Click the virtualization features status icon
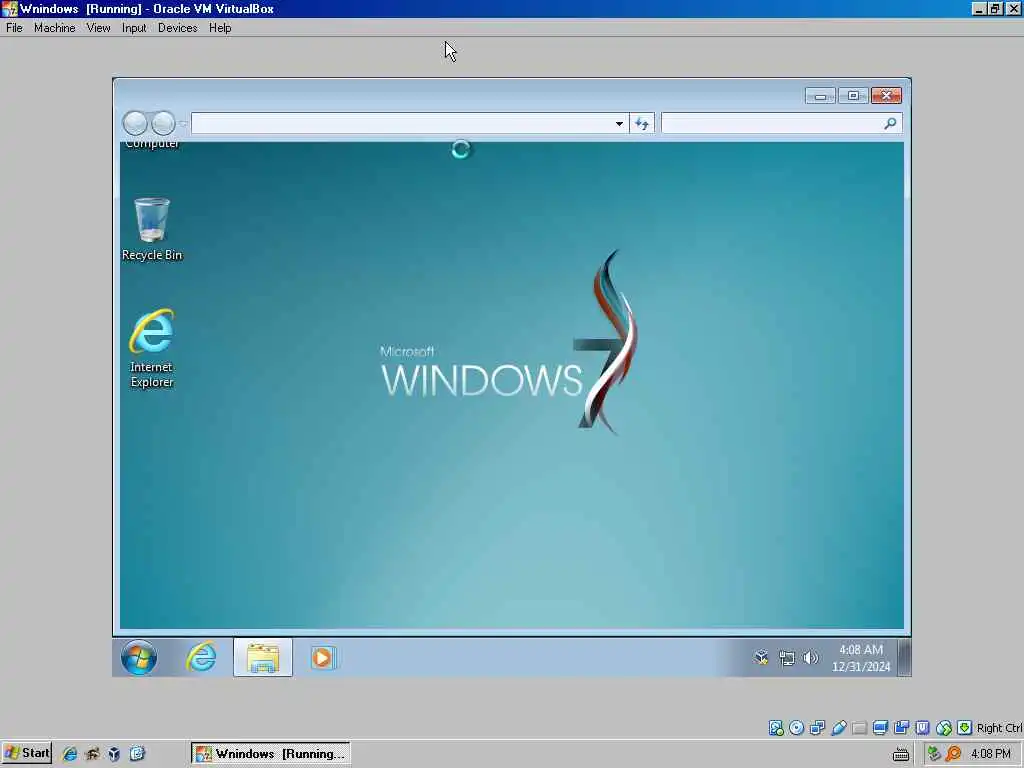 [x=922, y=728]
